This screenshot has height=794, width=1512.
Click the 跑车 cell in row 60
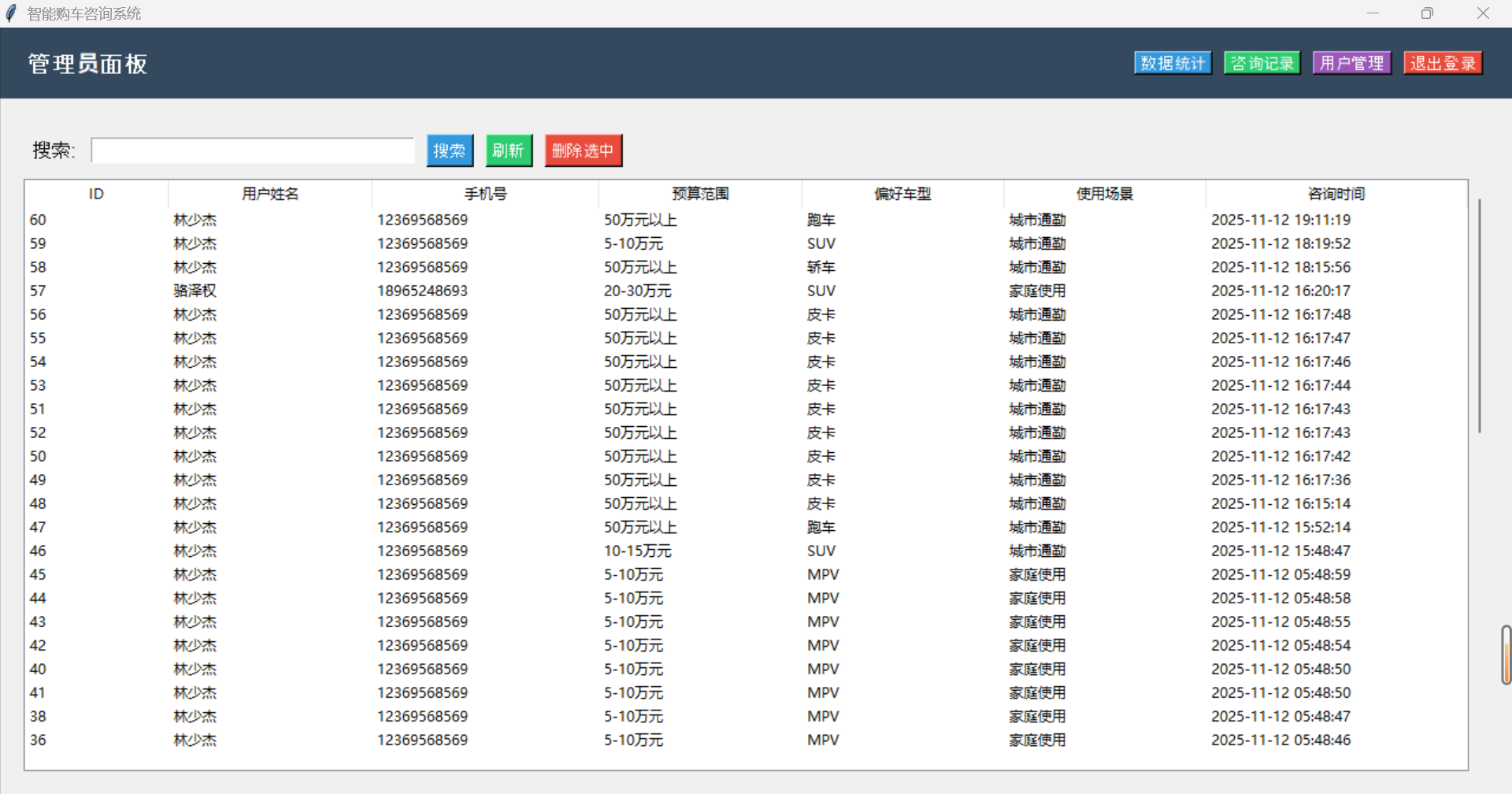pyautogui.click(x=821, y=220)
